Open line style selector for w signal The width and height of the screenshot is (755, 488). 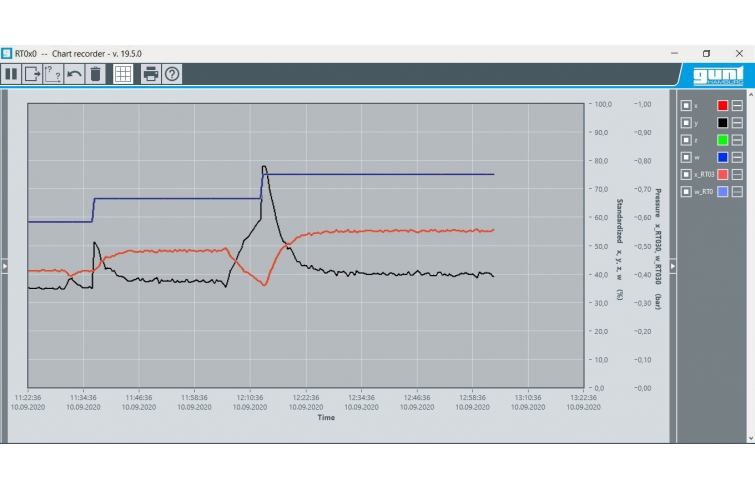point(737,157)
